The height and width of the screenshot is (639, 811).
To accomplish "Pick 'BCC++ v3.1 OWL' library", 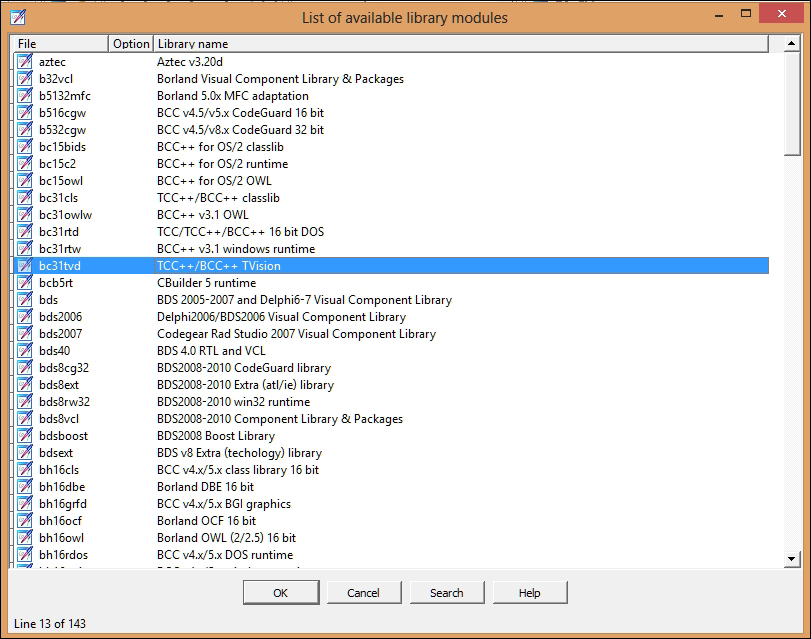I will (x=203, y=215).
